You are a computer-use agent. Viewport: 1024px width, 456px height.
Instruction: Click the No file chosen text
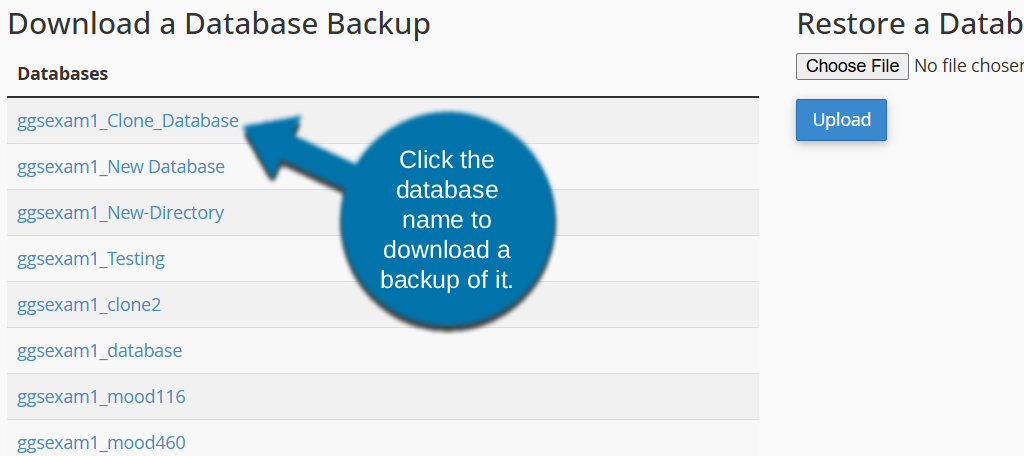(x=968, y=66)
